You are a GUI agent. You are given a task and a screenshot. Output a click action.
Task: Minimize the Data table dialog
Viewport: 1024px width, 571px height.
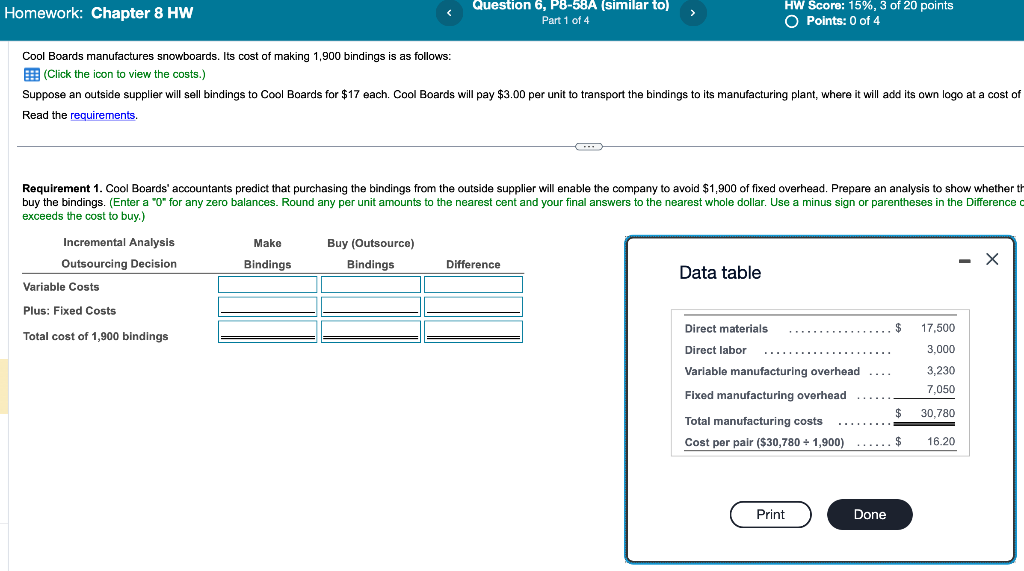pos(965,261)
